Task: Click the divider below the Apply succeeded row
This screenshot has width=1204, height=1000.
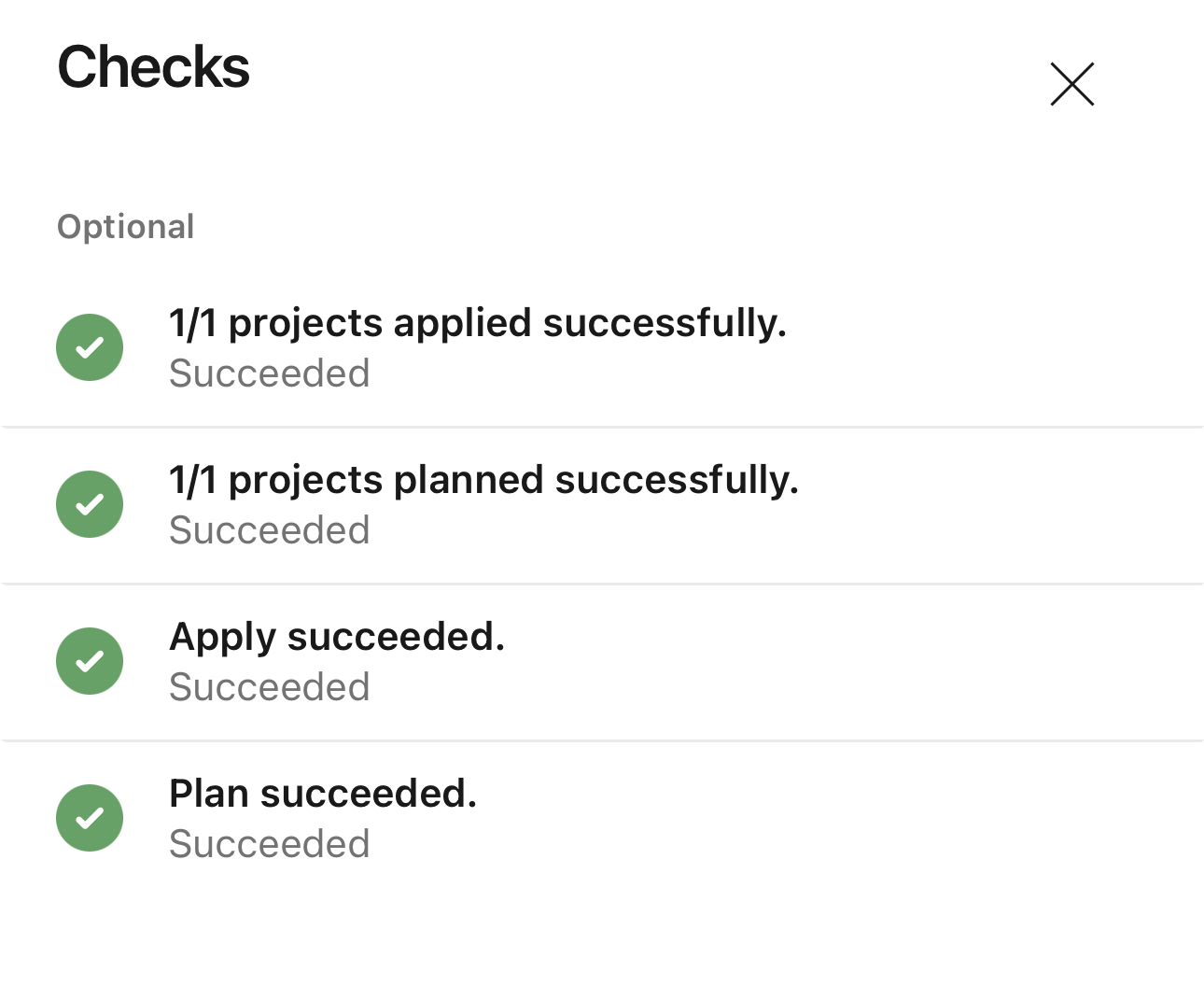Action: (x=602, y=740)
